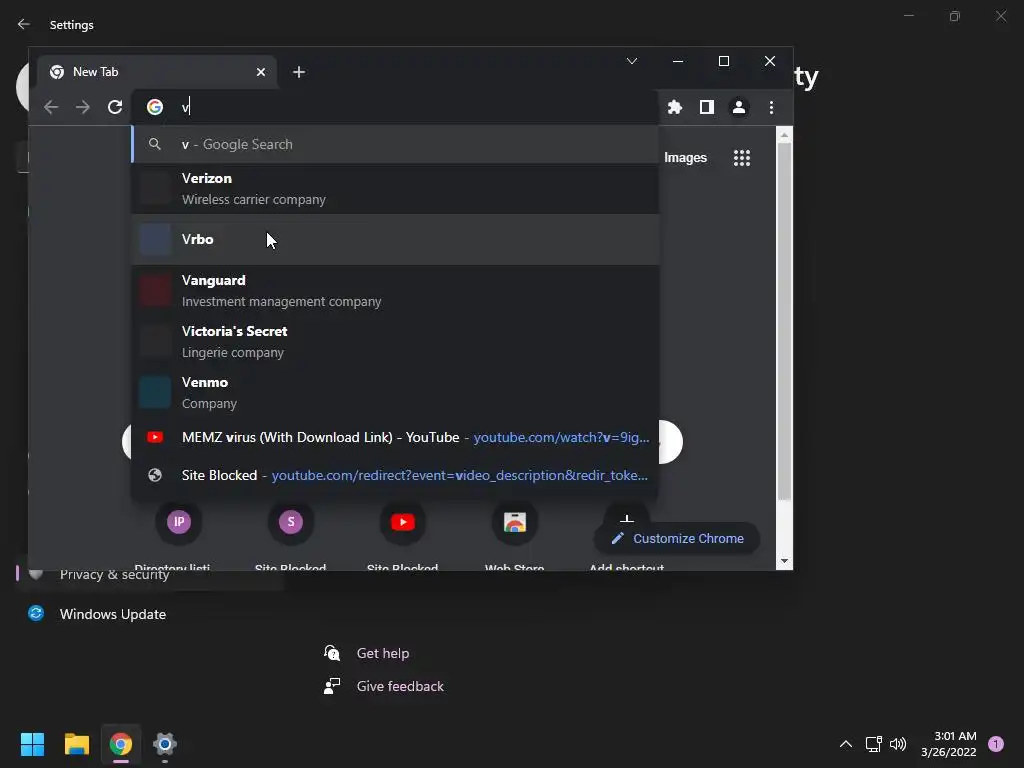Click the Add shortcut tile
1024x768 pixels.
coord(626,519)
